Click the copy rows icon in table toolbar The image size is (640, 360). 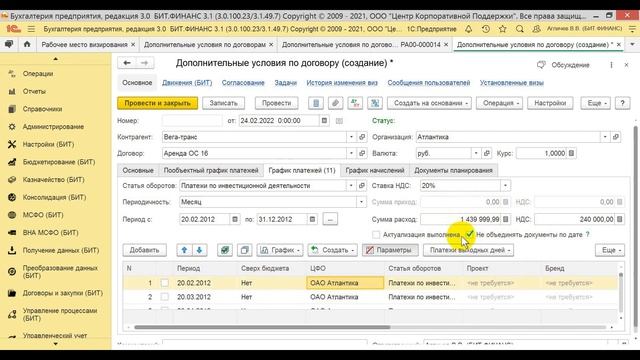click(x=244, y=250)
